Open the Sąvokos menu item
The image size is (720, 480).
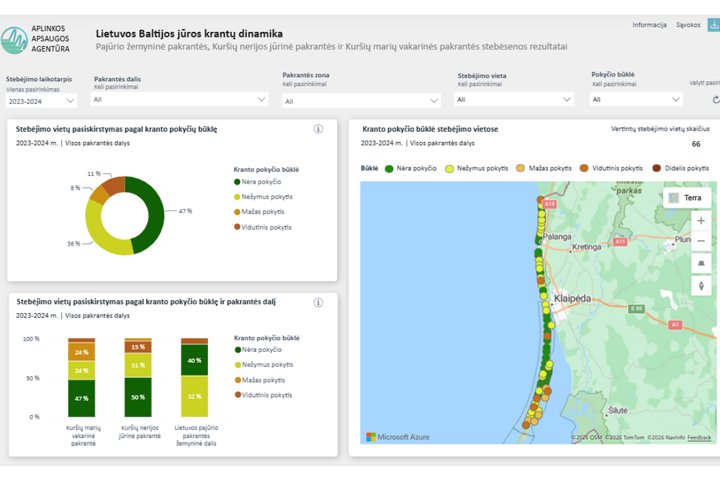click(x=688, y=25)
